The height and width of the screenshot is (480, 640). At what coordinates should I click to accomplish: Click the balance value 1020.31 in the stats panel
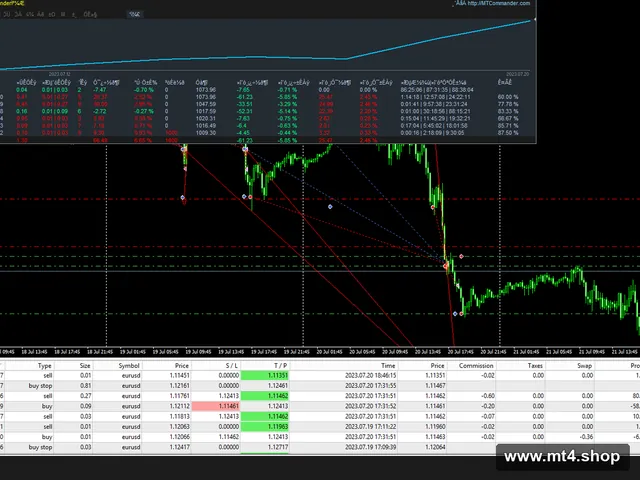click(x=206, y=119)
